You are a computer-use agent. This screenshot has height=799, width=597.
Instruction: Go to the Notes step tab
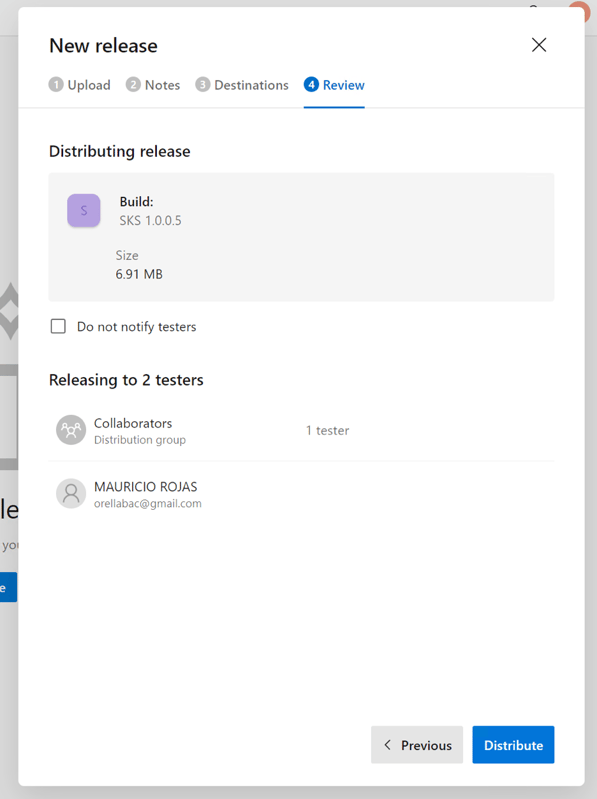153,85
